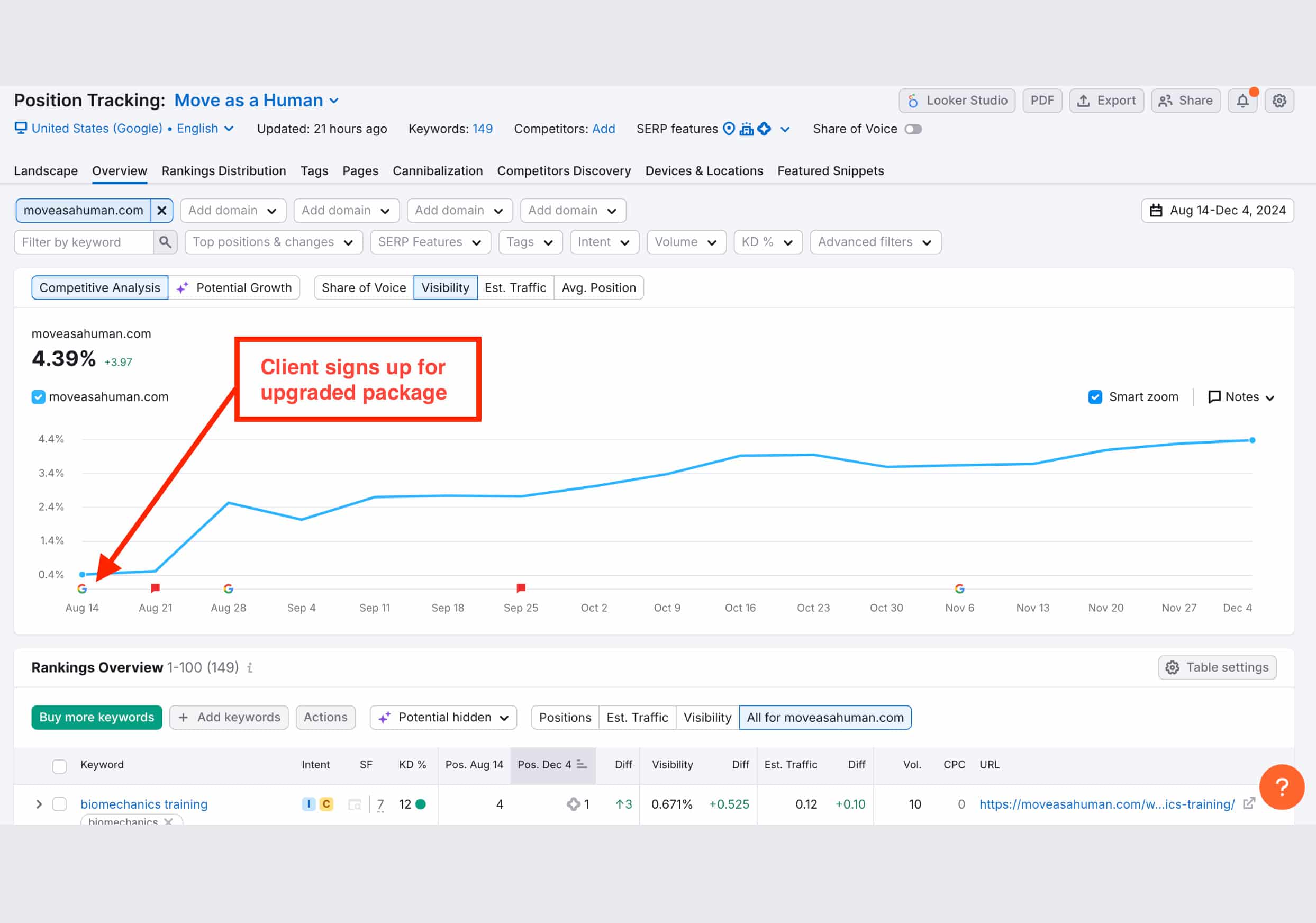
Task: Click the notification bell icon
Action: click(x=1242, y=101)
